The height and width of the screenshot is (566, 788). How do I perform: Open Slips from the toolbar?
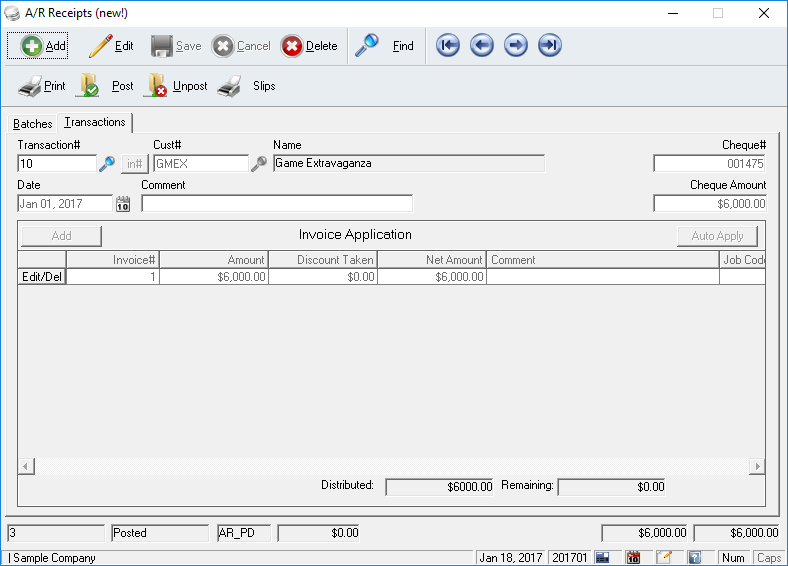[x=247, y=87]
